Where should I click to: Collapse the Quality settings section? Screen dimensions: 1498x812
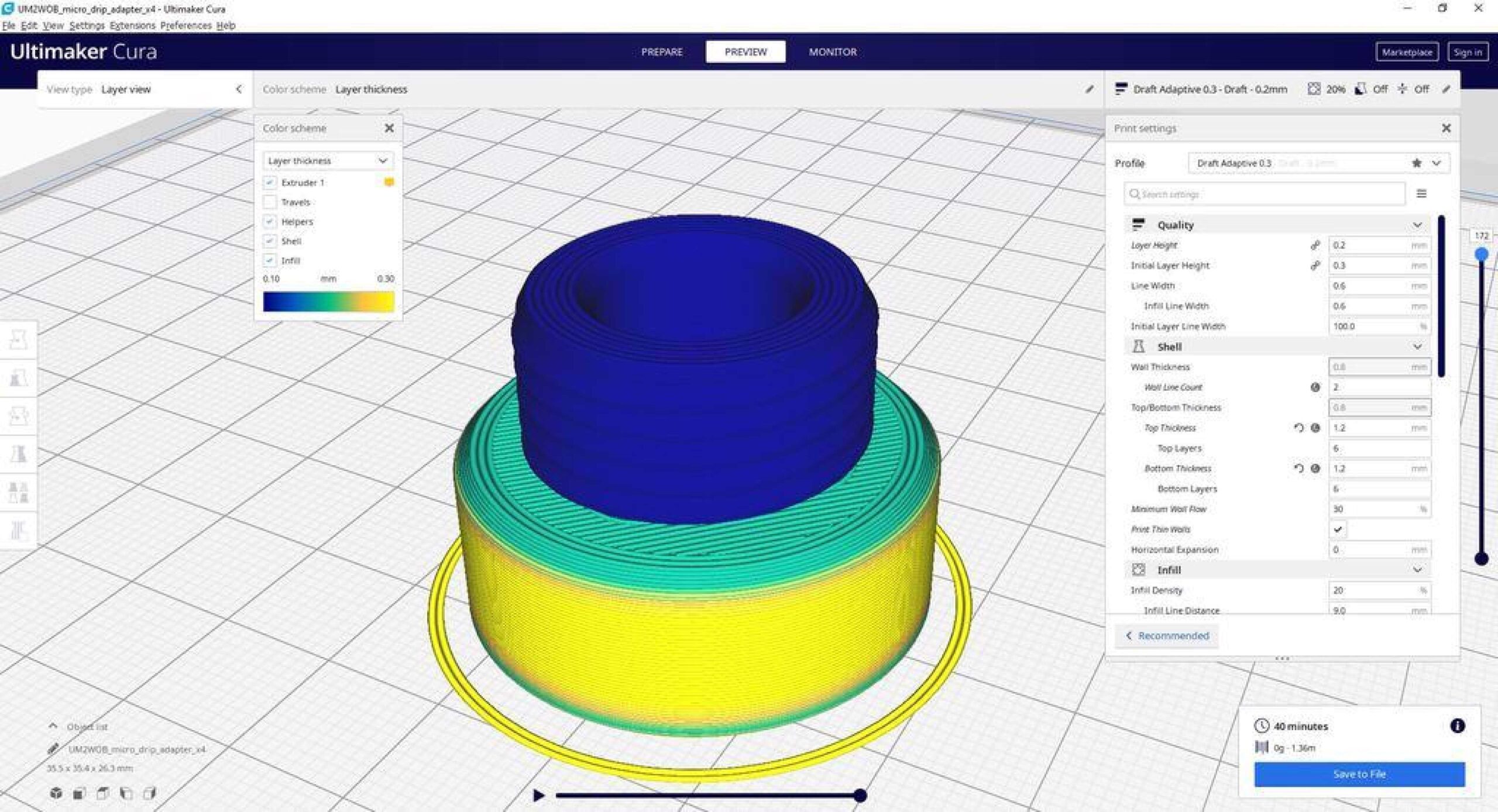pyautogui.click(x=1417, y=225)
